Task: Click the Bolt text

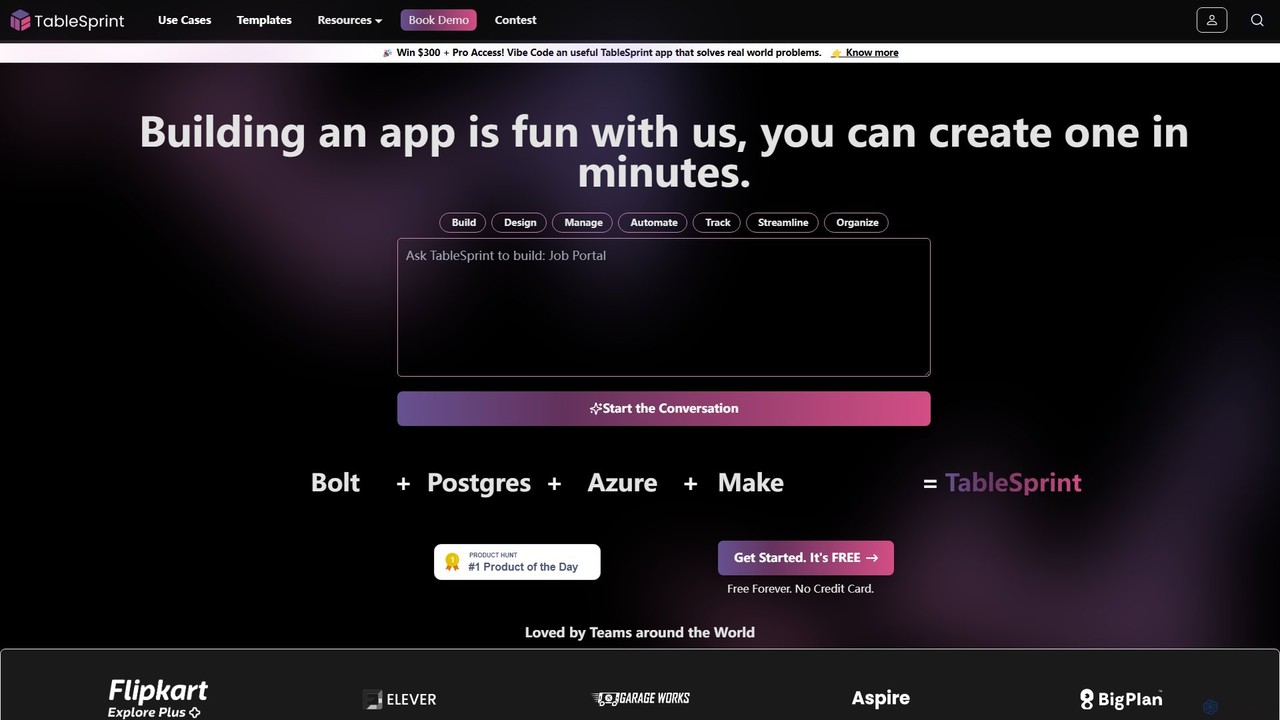Action: [335, 483]
